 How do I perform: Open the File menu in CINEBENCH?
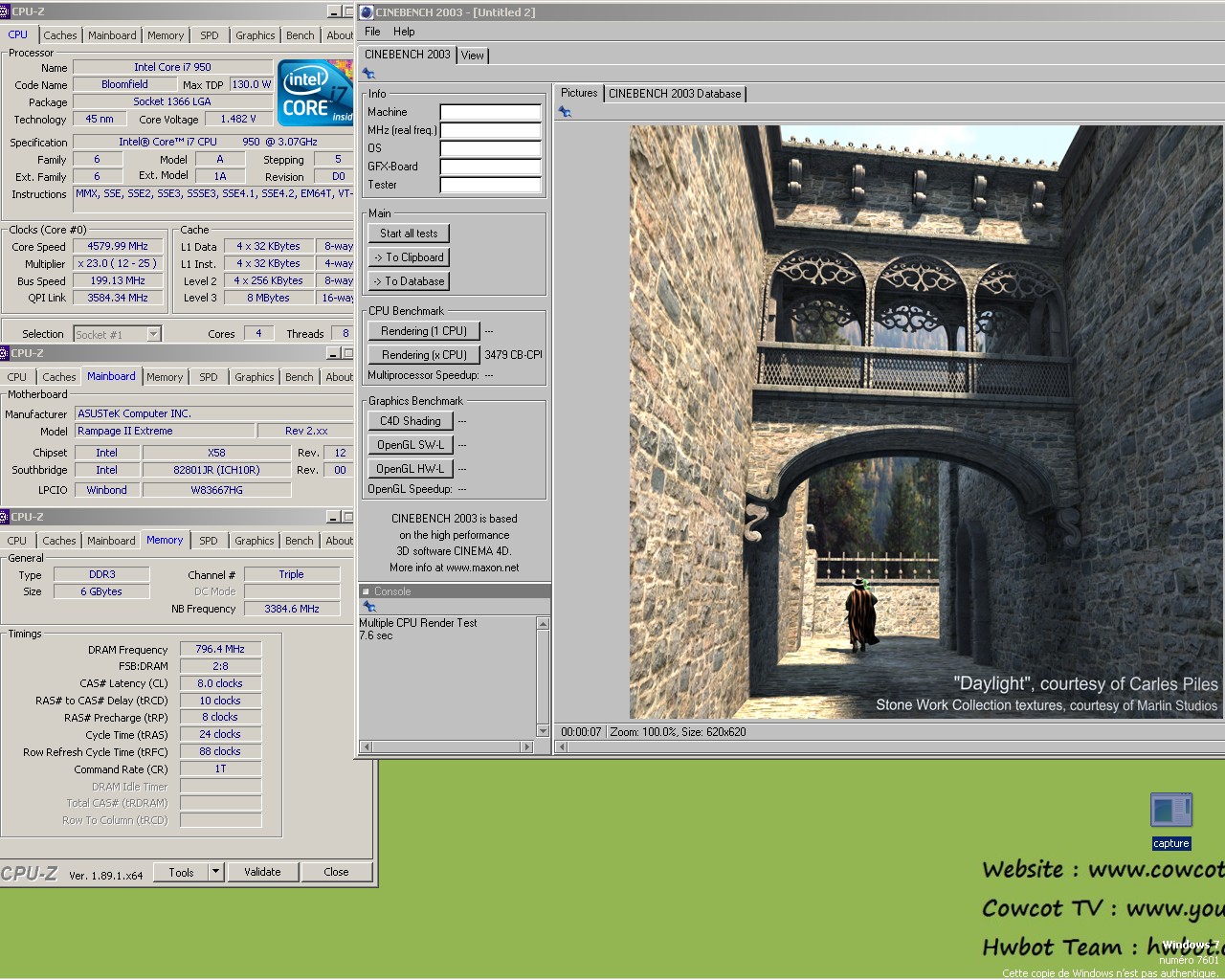(x=372, y=32)
